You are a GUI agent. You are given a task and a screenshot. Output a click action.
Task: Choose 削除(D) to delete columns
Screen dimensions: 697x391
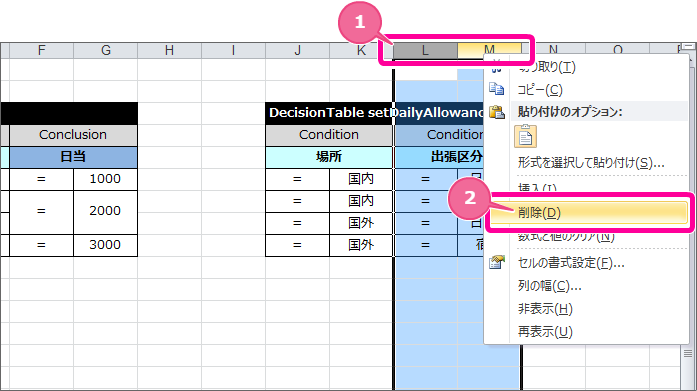tap(589, 213)
